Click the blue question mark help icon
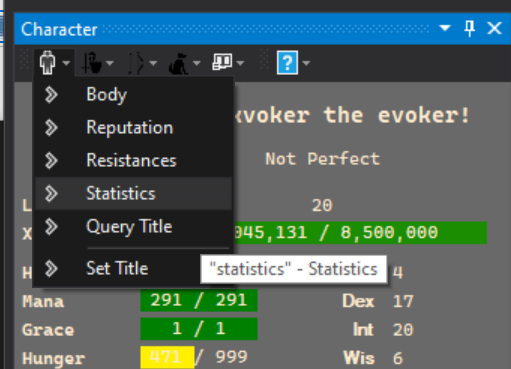The width and height of the screenshot is (511, 369). click(287, 62)
